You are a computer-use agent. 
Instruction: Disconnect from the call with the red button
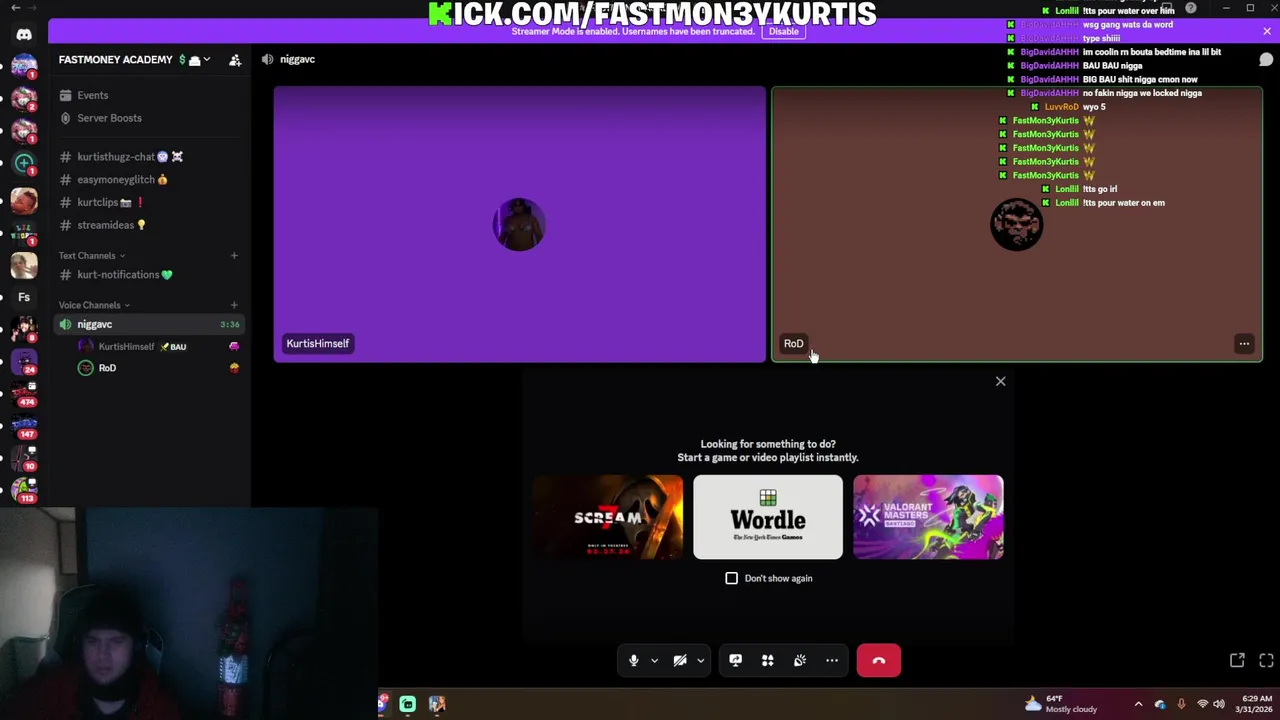tap(878, 660)
